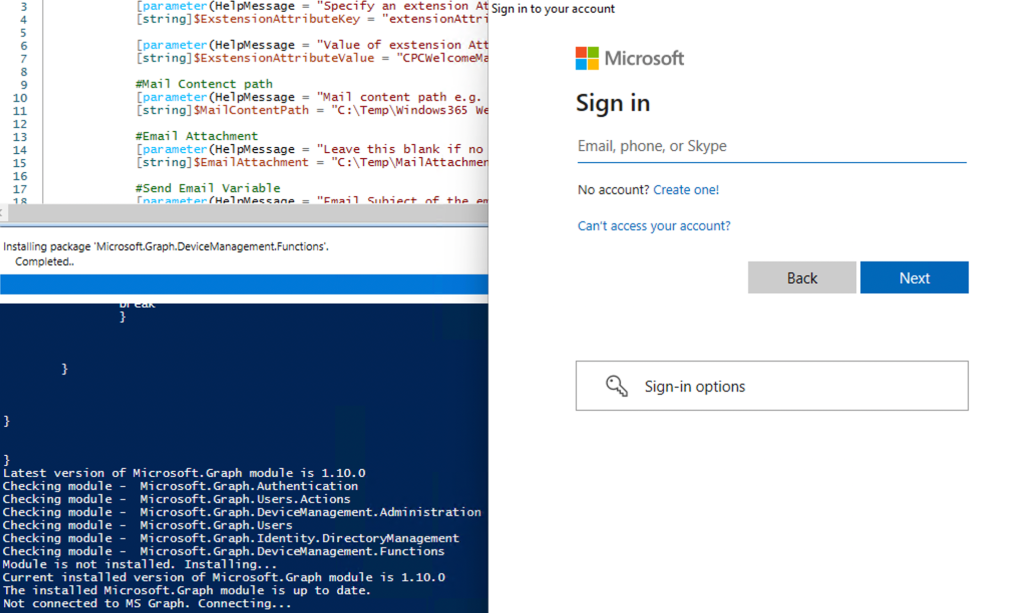The height and width of the screenshot is (613, 1024).
Task: Click line number 9 in the editor
Action: tap(24, 85)
